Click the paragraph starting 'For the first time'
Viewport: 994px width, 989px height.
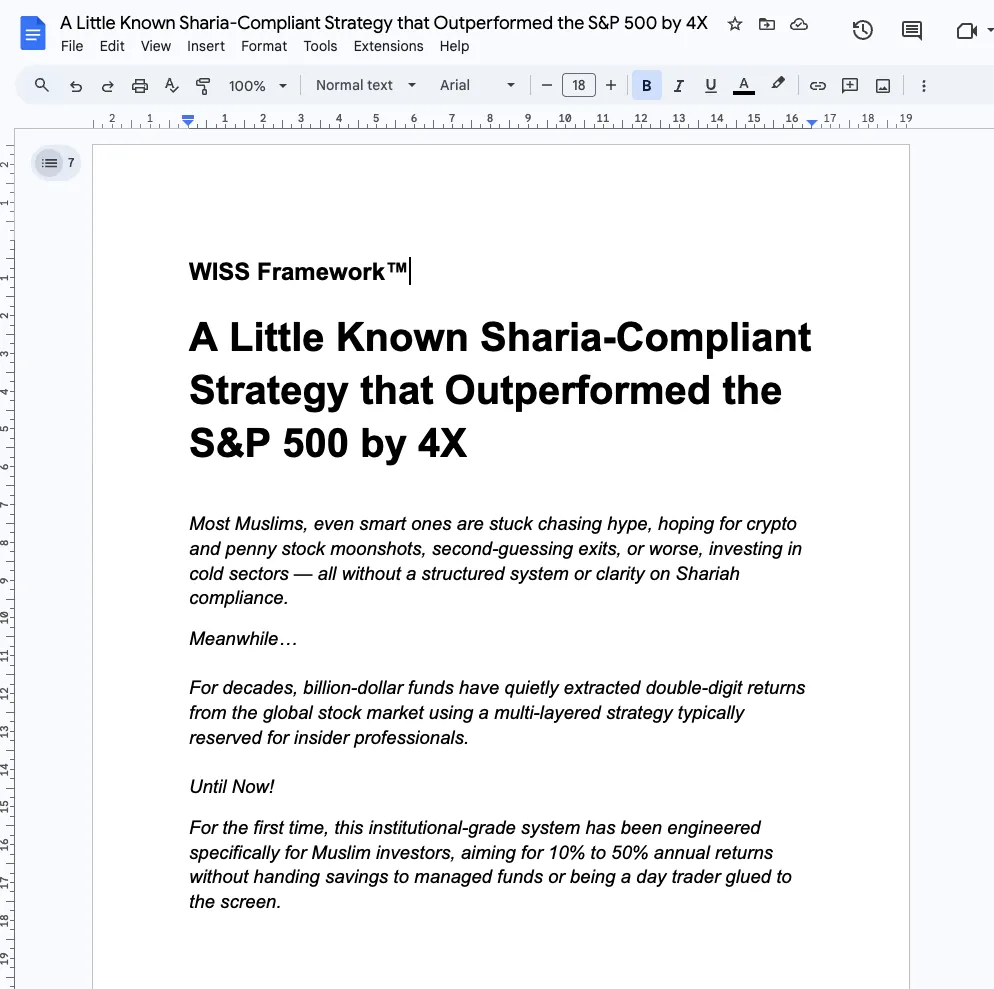(490, 864)
